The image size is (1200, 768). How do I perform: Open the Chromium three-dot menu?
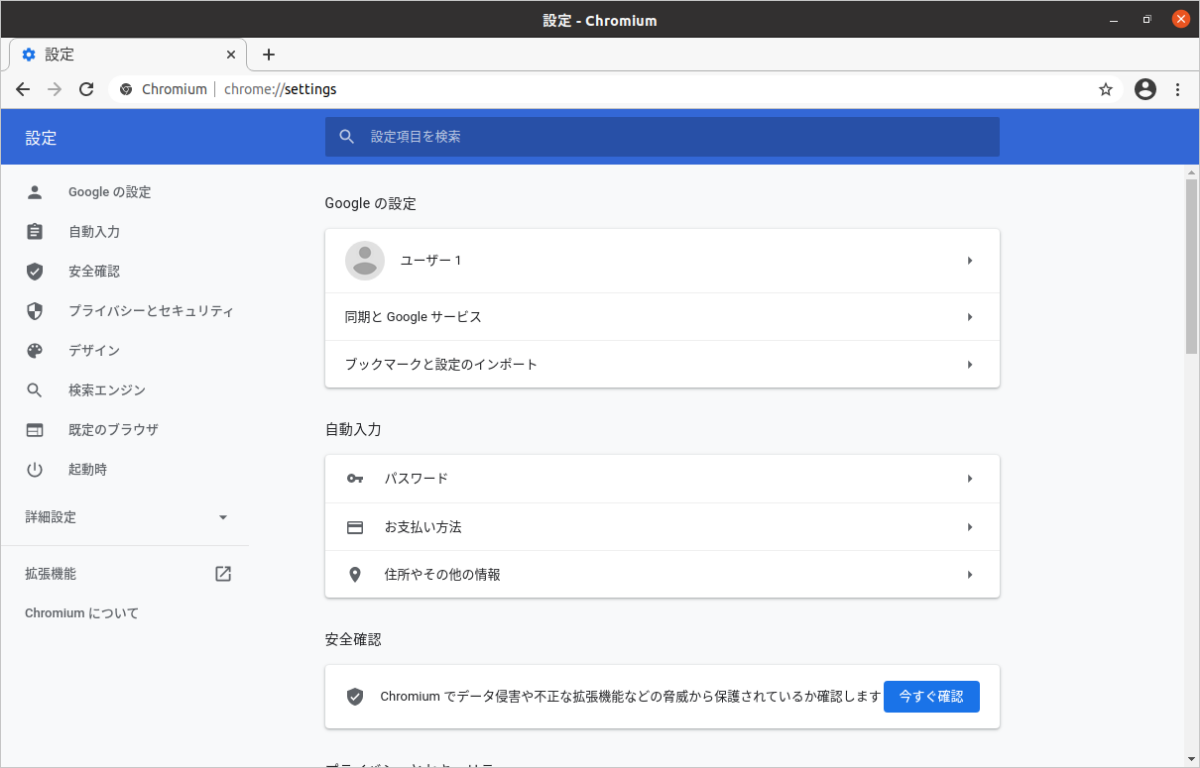(x=1177, y=89)
